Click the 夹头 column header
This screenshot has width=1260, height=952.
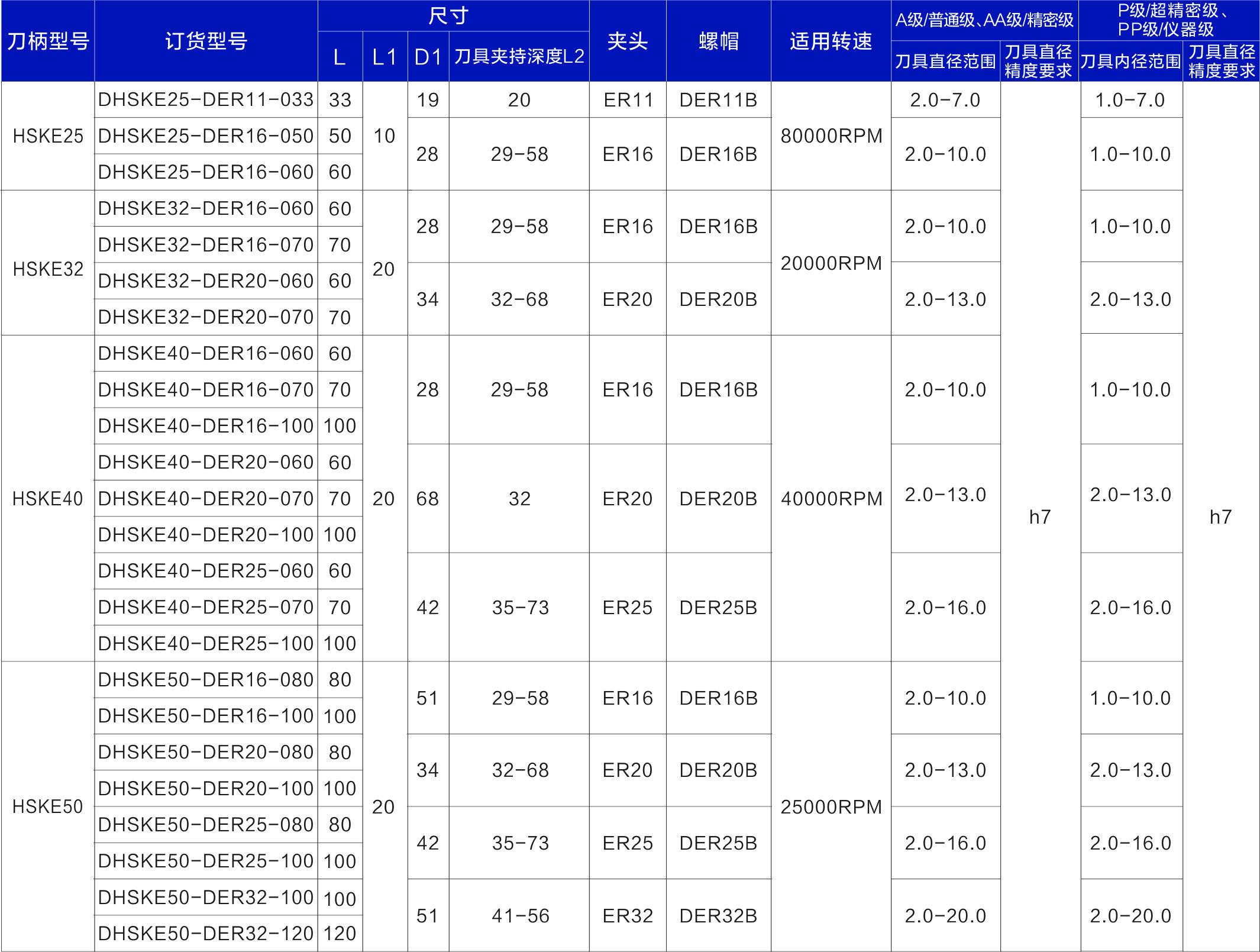point(628,41)
